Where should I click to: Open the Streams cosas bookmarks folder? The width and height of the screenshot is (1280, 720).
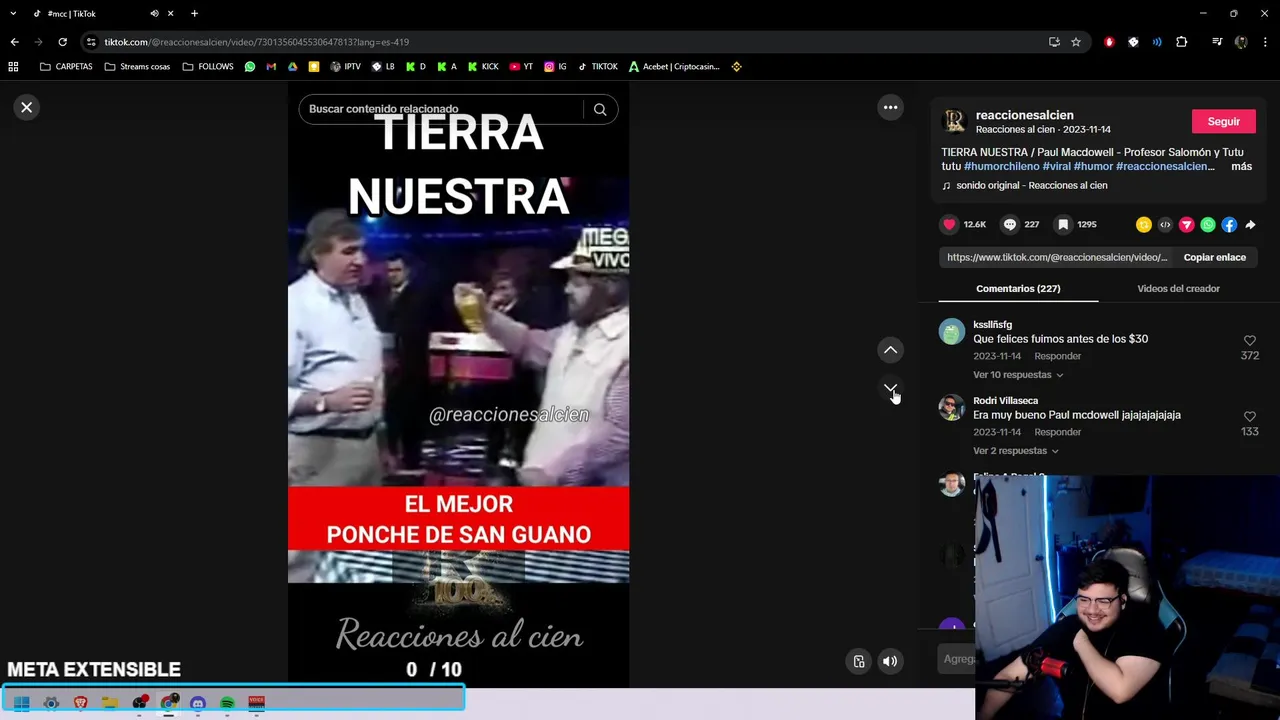point(138,67)
